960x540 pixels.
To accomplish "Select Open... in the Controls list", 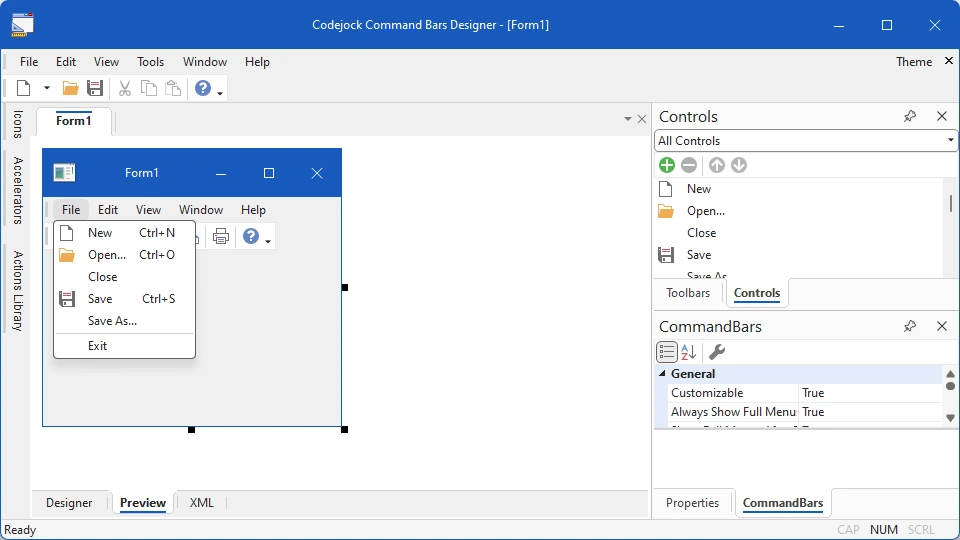I will point(800,211).
